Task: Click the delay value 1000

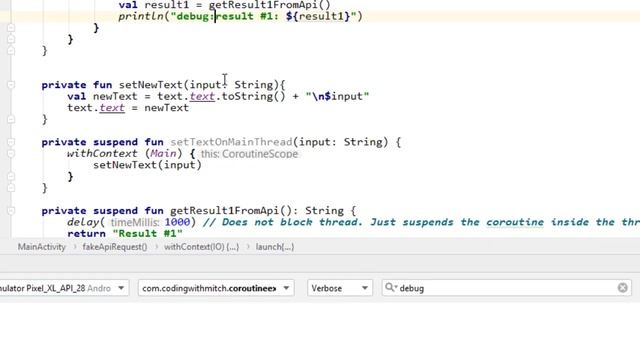Action: (178, 222)
